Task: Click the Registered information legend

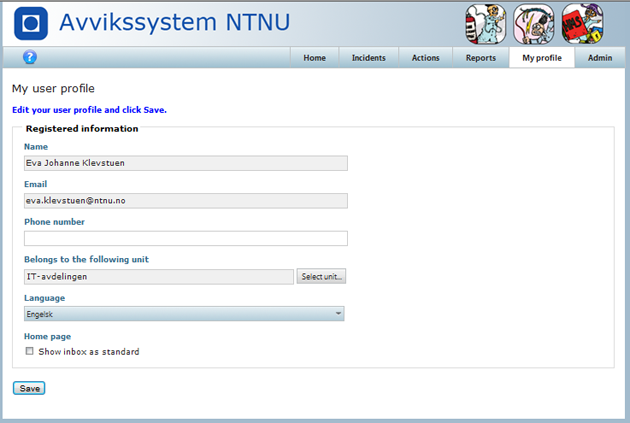Action: [x=82, y=129]
